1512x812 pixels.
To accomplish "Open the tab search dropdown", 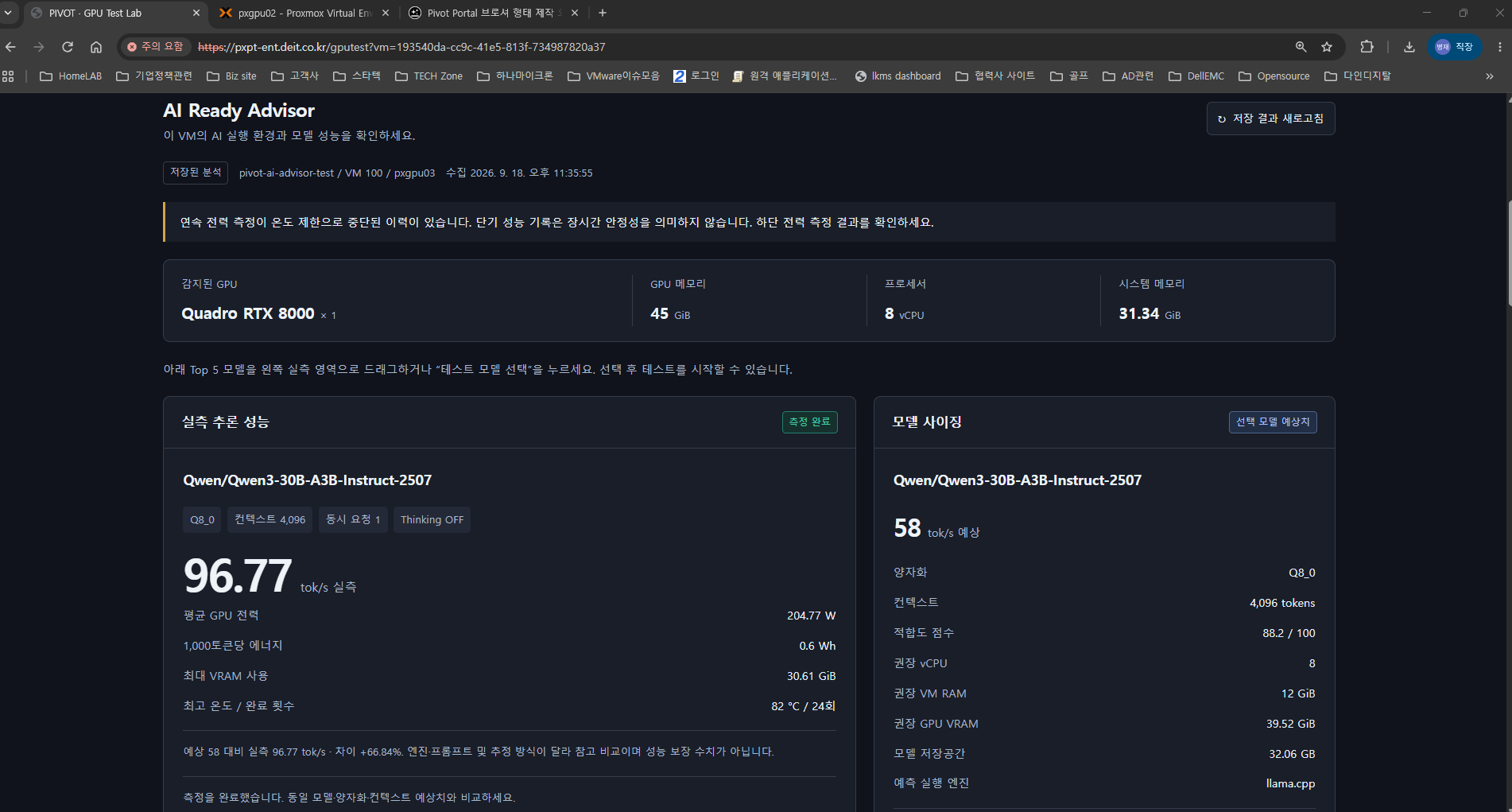I will tap(8, 13).
